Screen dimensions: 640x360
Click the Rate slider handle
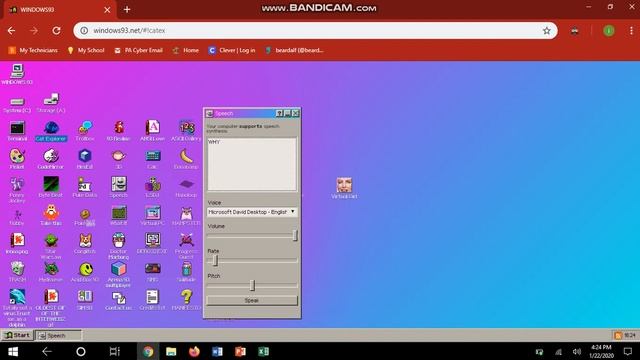(x=216, y=260)
